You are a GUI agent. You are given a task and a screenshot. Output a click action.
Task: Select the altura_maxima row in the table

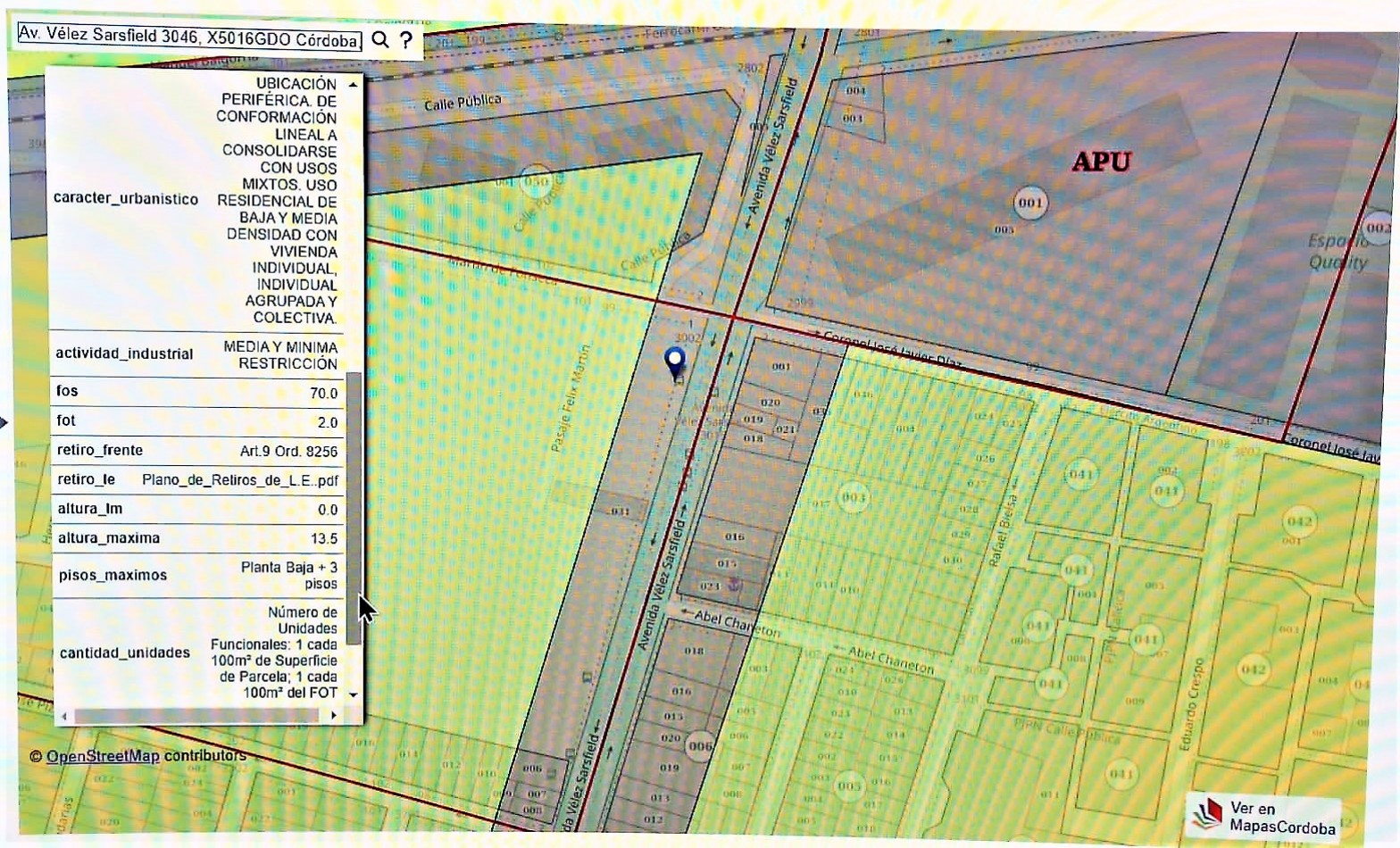(196, 538)
